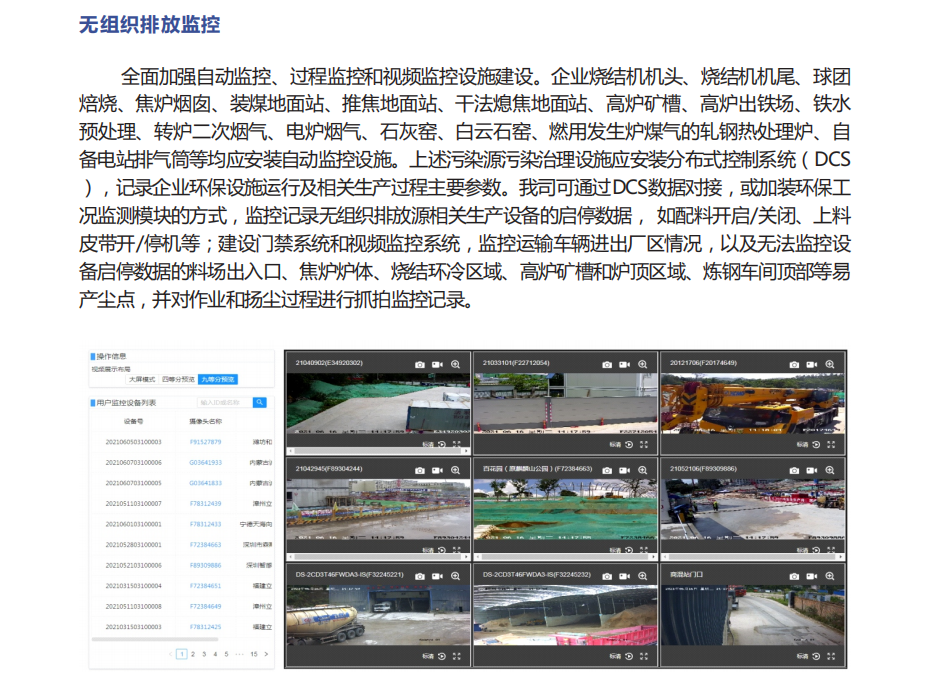The height and width of the screenshot is (700, 930).
Task: Click 设备号 column header
Action: pos(133,421)
